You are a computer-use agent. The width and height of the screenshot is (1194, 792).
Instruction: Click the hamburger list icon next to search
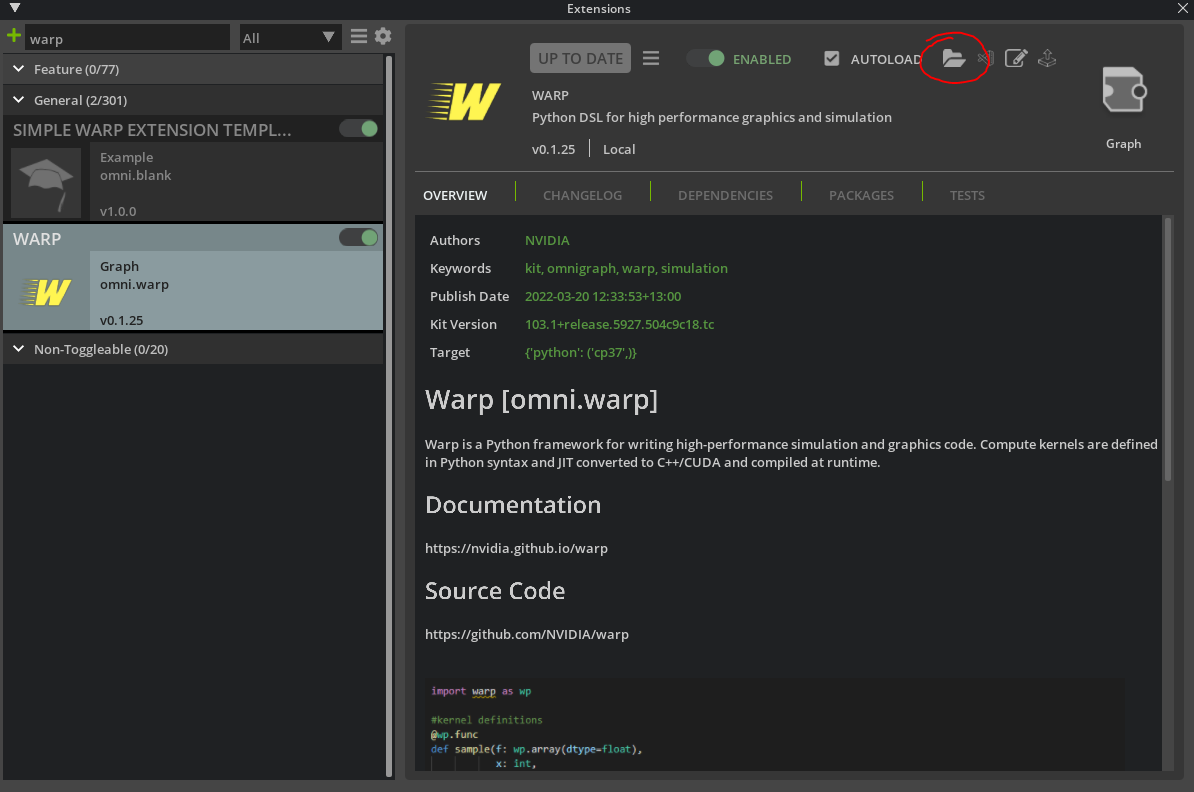[358, 35]
